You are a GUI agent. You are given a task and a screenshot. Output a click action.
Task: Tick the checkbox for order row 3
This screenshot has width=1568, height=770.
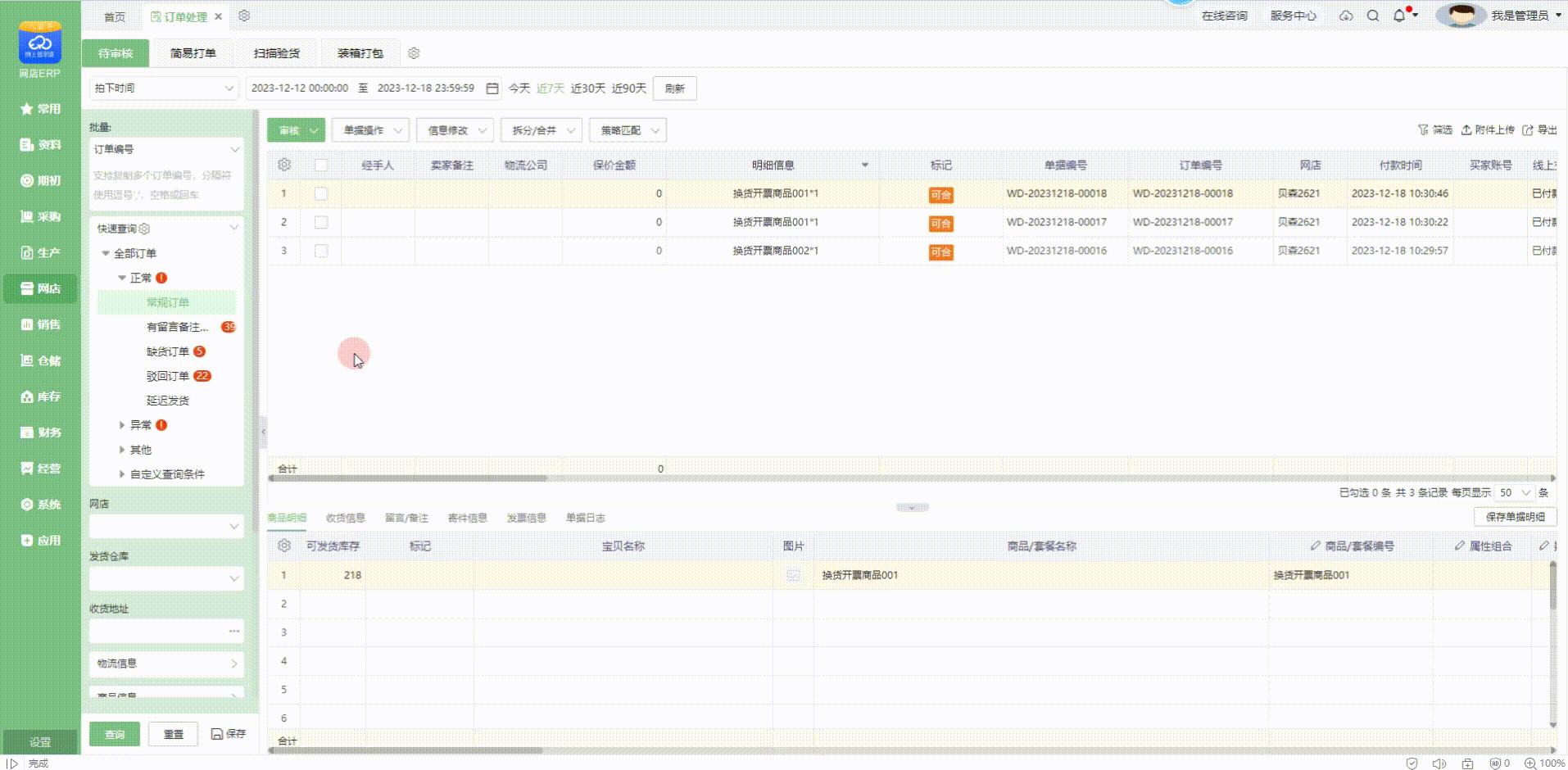(x=321, y=251)
